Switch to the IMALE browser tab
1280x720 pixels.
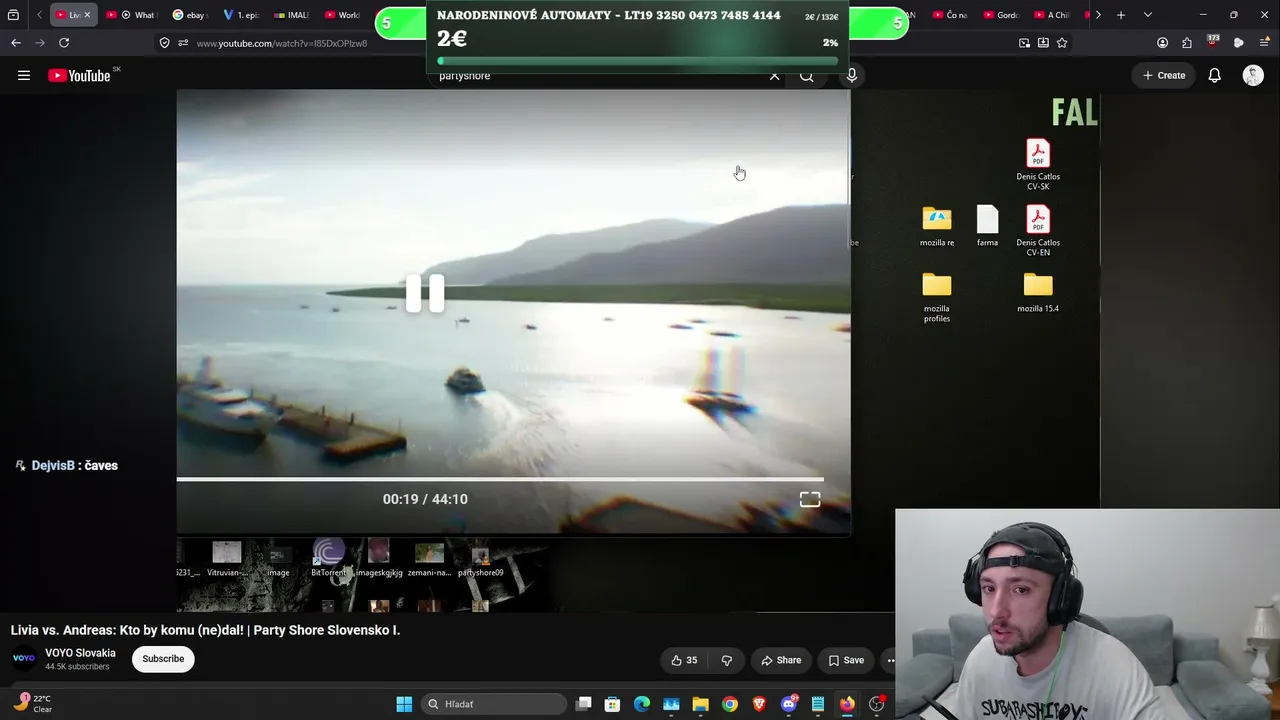click(292, 15)
